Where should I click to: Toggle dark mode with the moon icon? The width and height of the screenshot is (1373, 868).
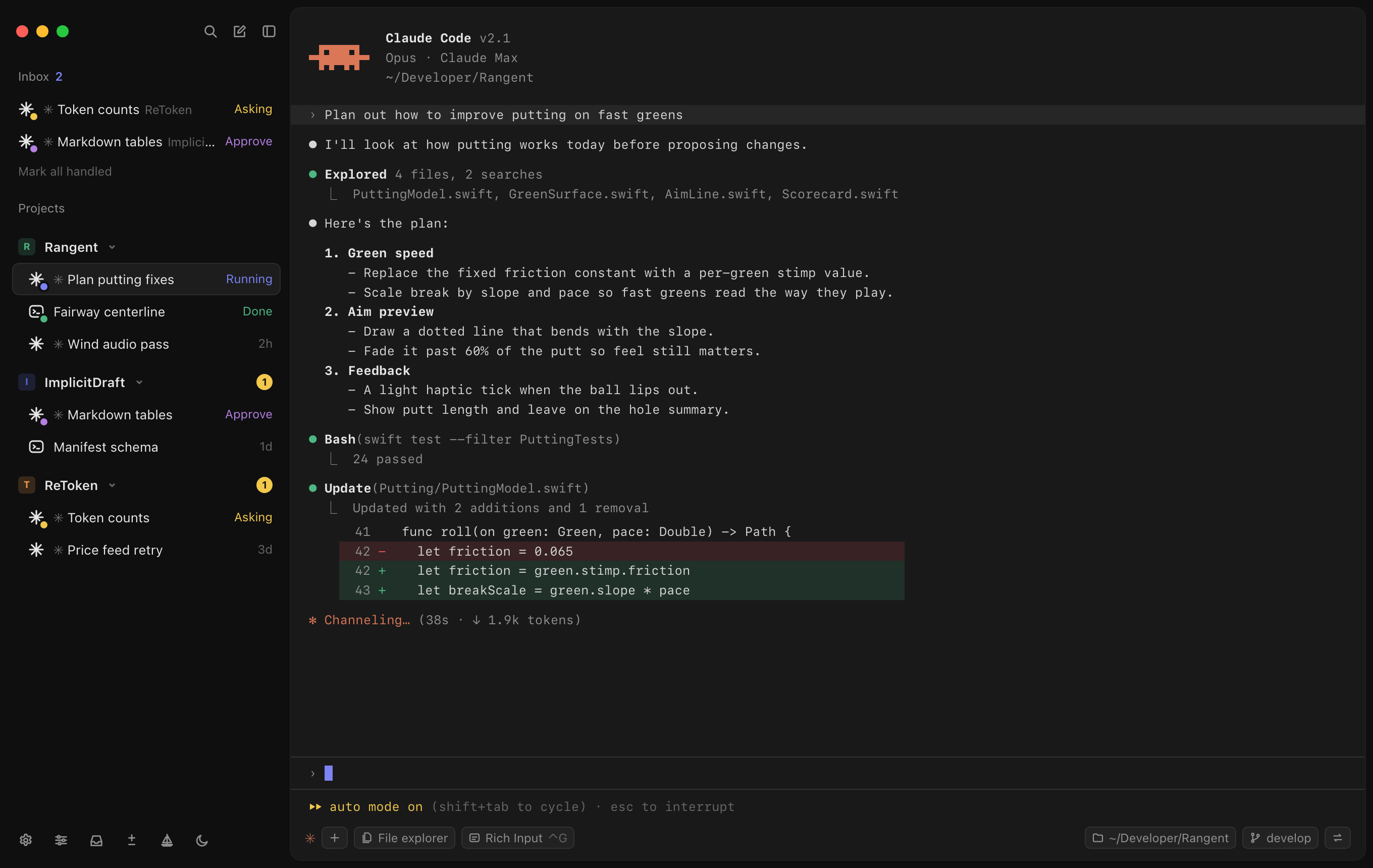[x=202, y=840]
